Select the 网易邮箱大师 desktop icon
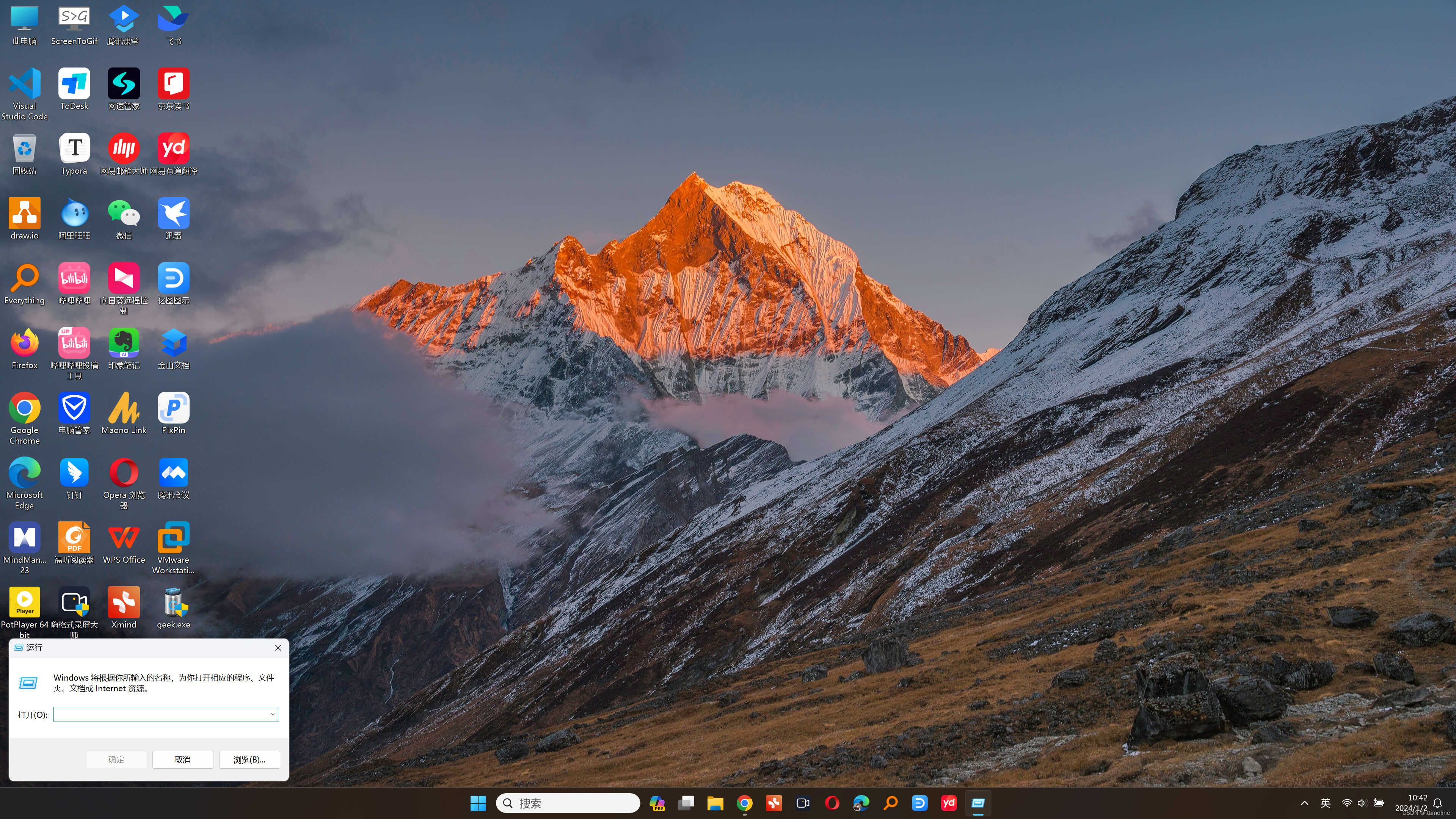The image size is (1456, 819). point(124,154)
